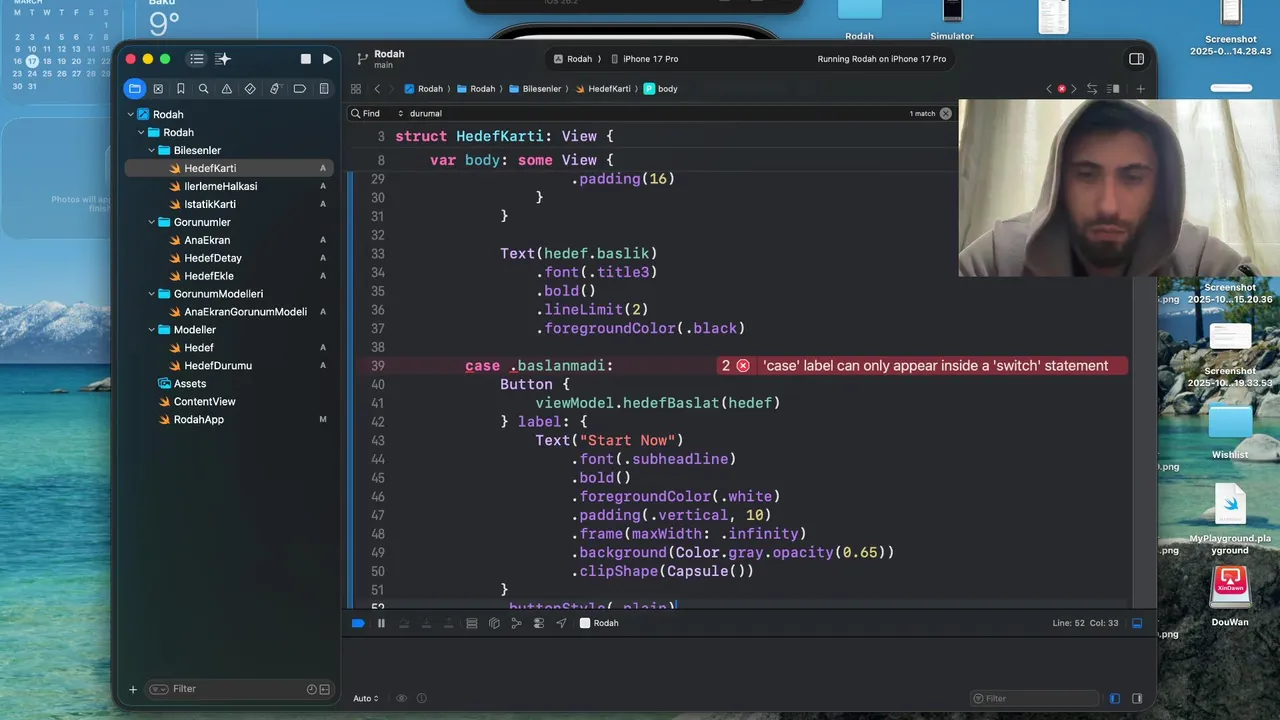Jump to previous issue arrow
Image resolution: width=1280 pixels, height=720 pixels.
(x=1049, y=89)
